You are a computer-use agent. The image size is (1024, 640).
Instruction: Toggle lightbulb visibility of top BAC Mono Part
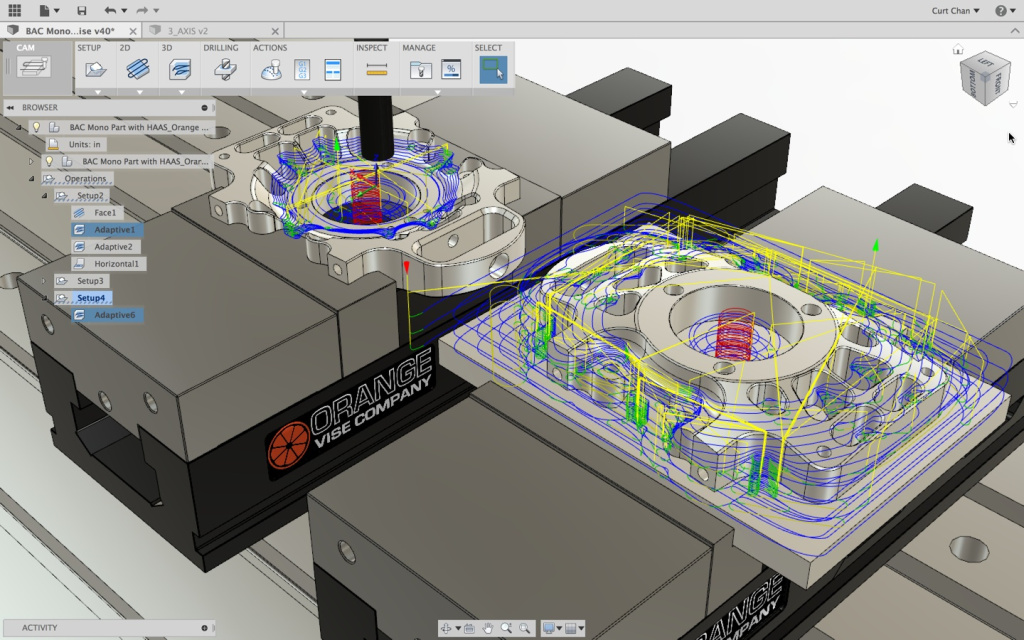coord(36,128)
